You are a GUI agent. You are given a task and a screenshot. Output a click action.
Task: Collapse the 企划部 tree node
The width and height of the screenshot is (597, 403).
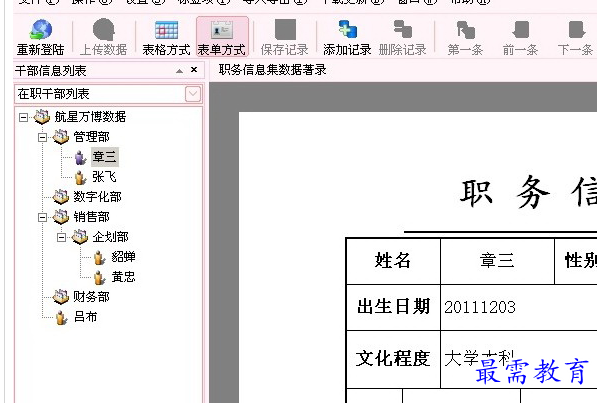(61, 237)
